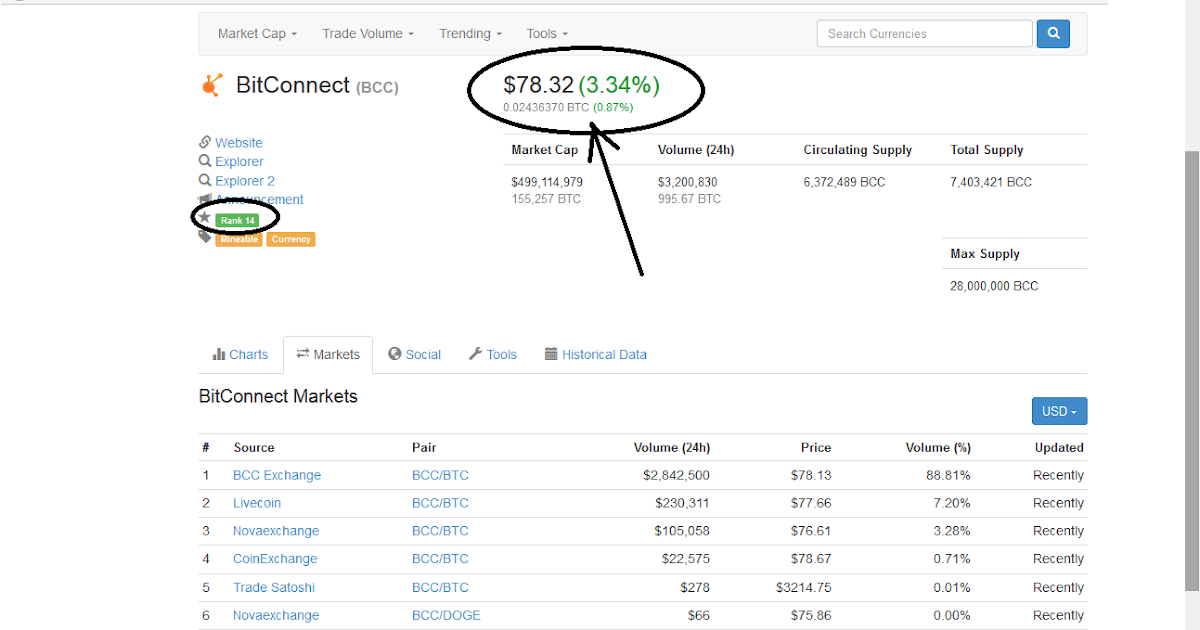Click the magnifier icon beside Explorer
The width and height of the screenshot is (1200, 630).
(205, 161)
